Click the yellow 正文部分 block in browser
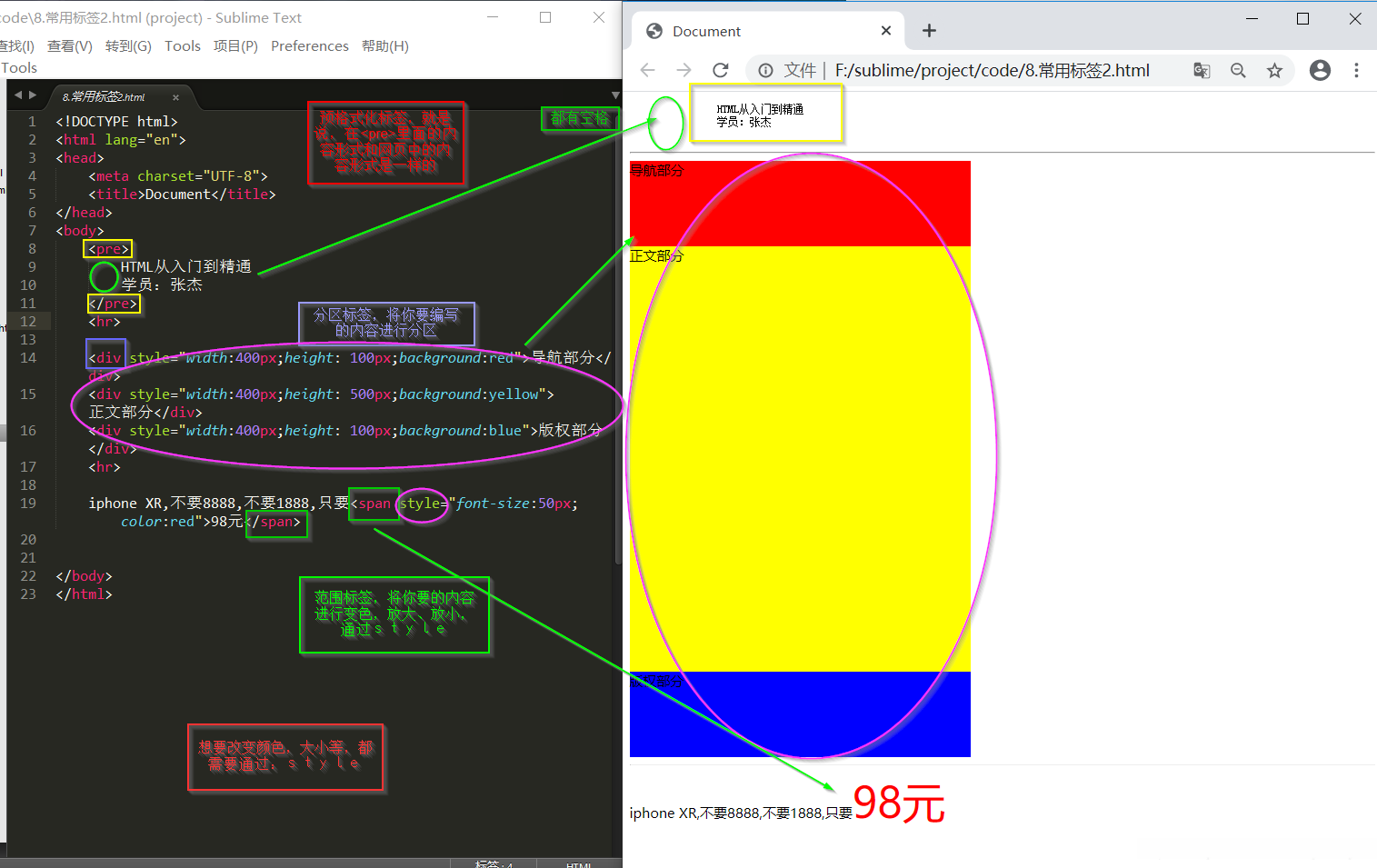1377x868 pixels. coord(800,459)
